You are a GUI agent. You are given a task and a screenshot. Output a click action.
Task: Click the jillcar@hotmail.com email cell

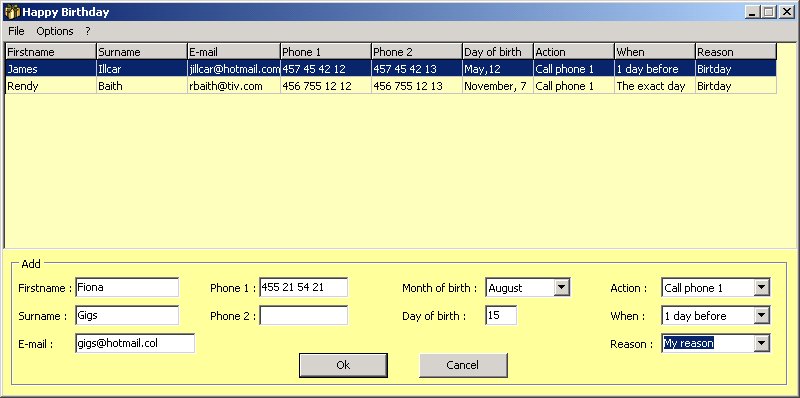234,69
